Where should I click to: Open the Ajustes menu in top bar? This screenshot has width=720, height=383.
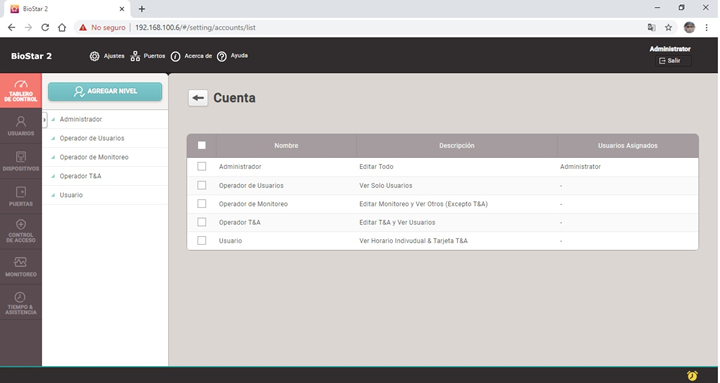(107, 56)
